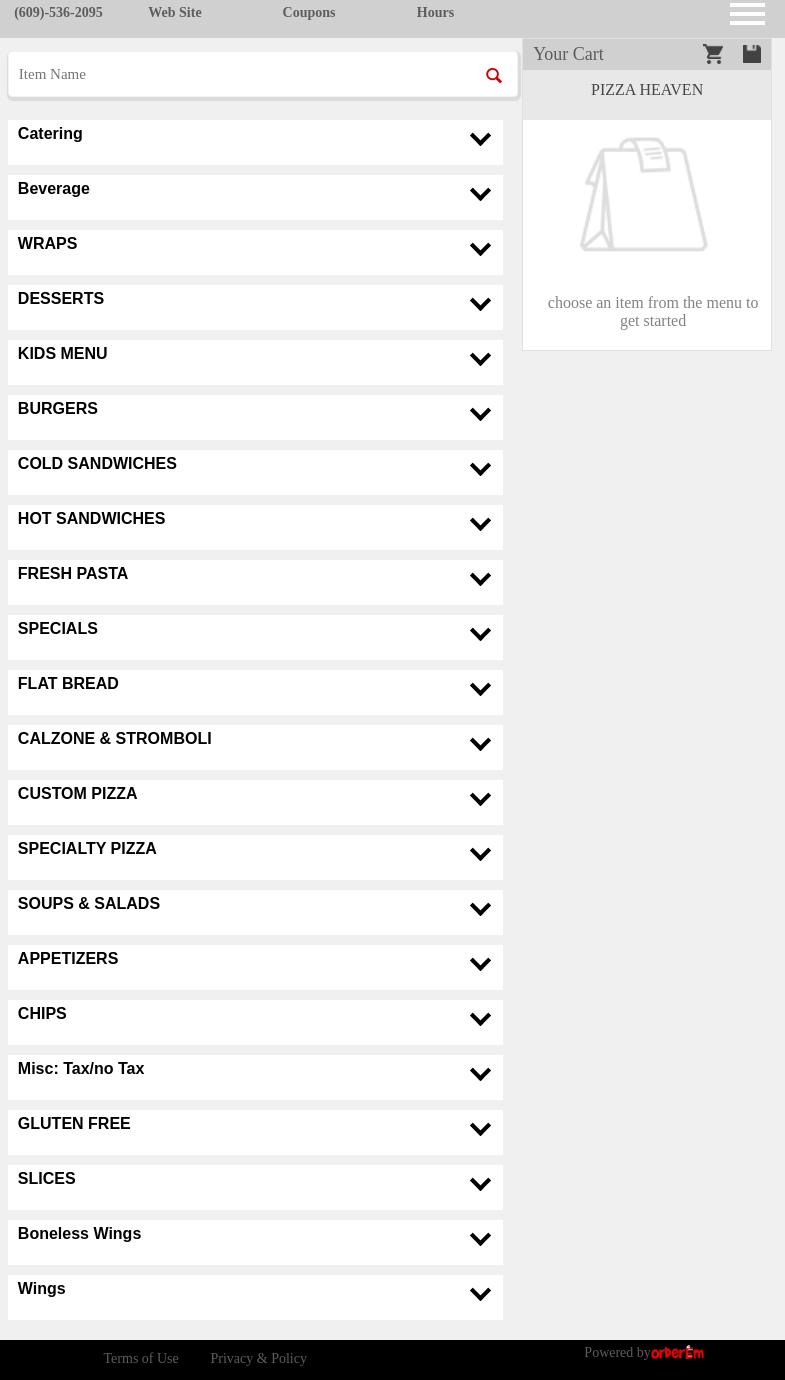Expand the Catering category chevron
Screen dimensions: 785x1380
pyautogui.click(x=480, y=140)
